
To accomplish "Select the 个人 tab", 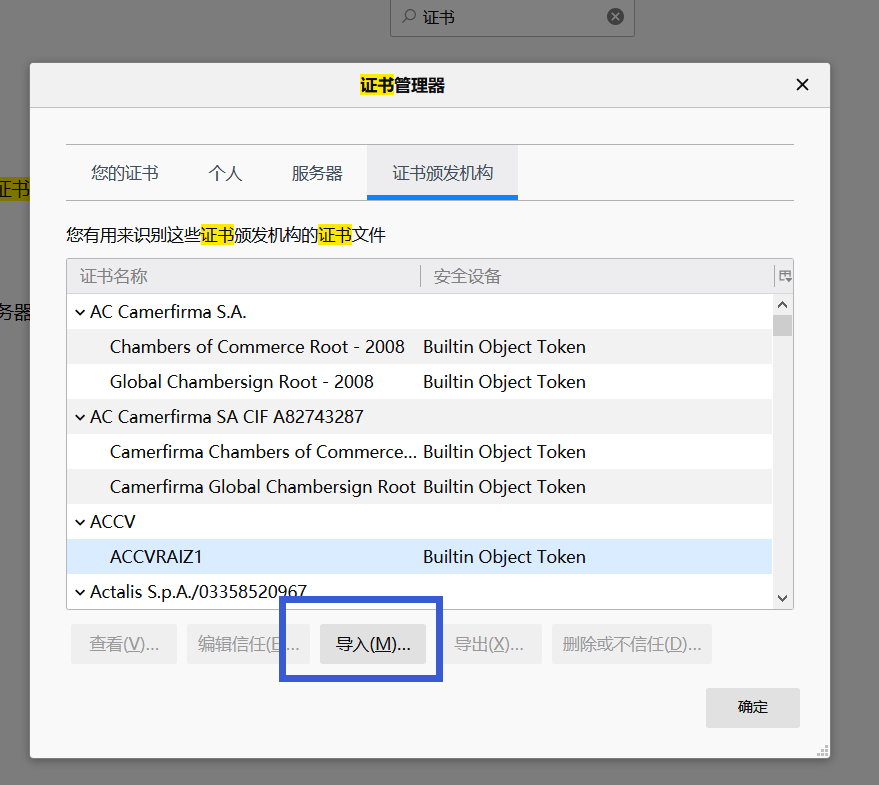I will 225,172.
